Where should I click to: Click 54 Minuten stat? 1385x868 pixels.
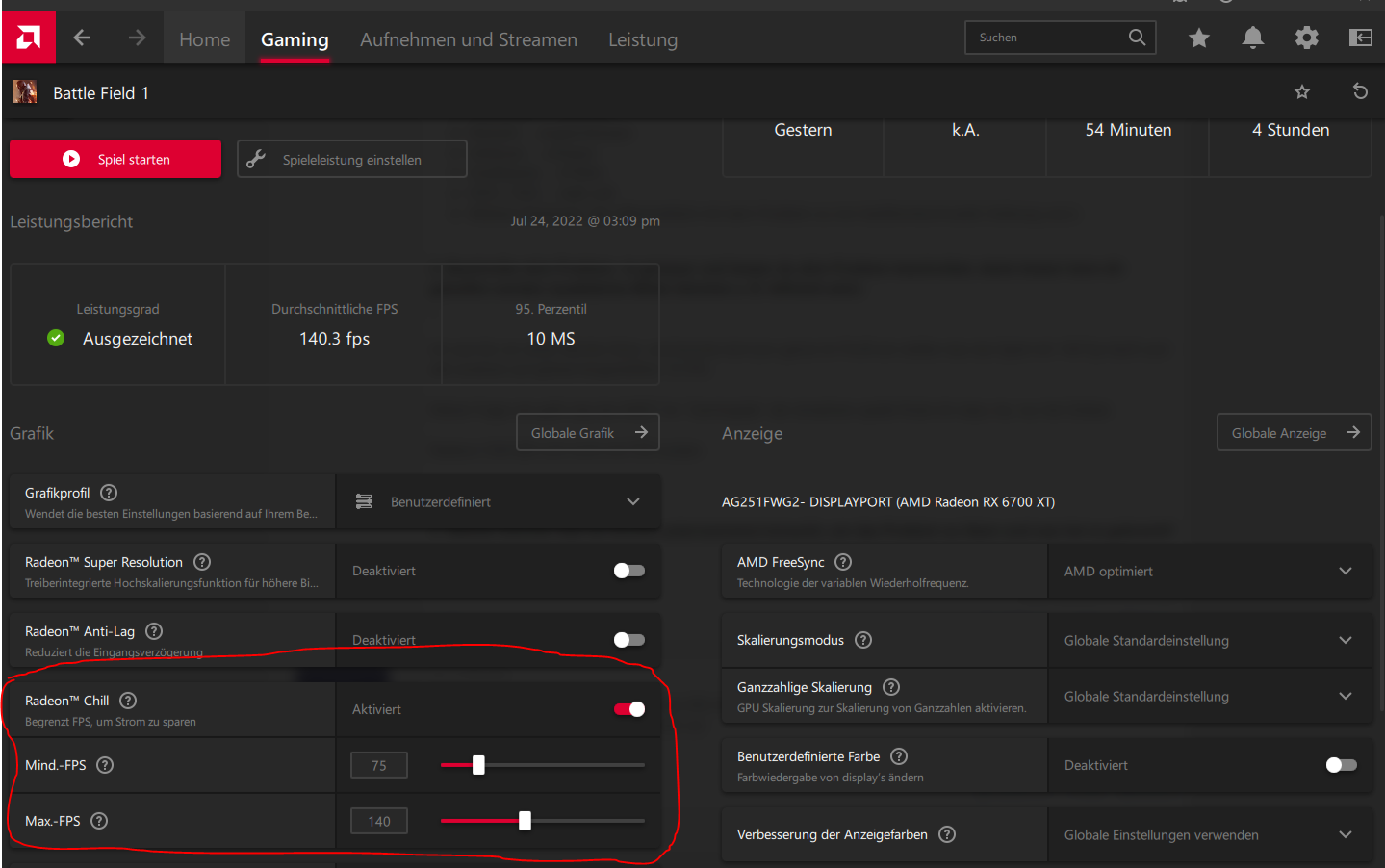point(1128,129)
